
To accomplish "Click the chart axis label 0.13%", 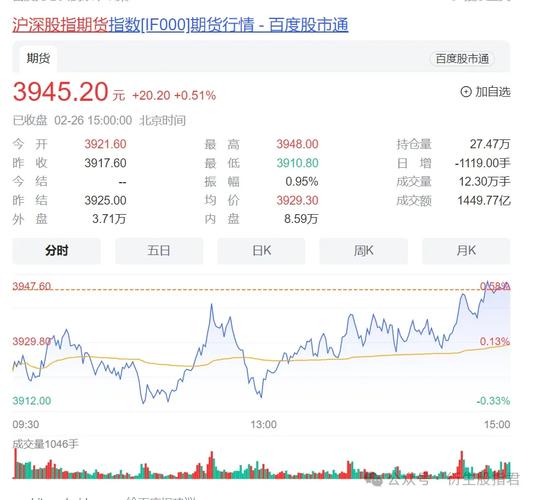I will [495, 341].
